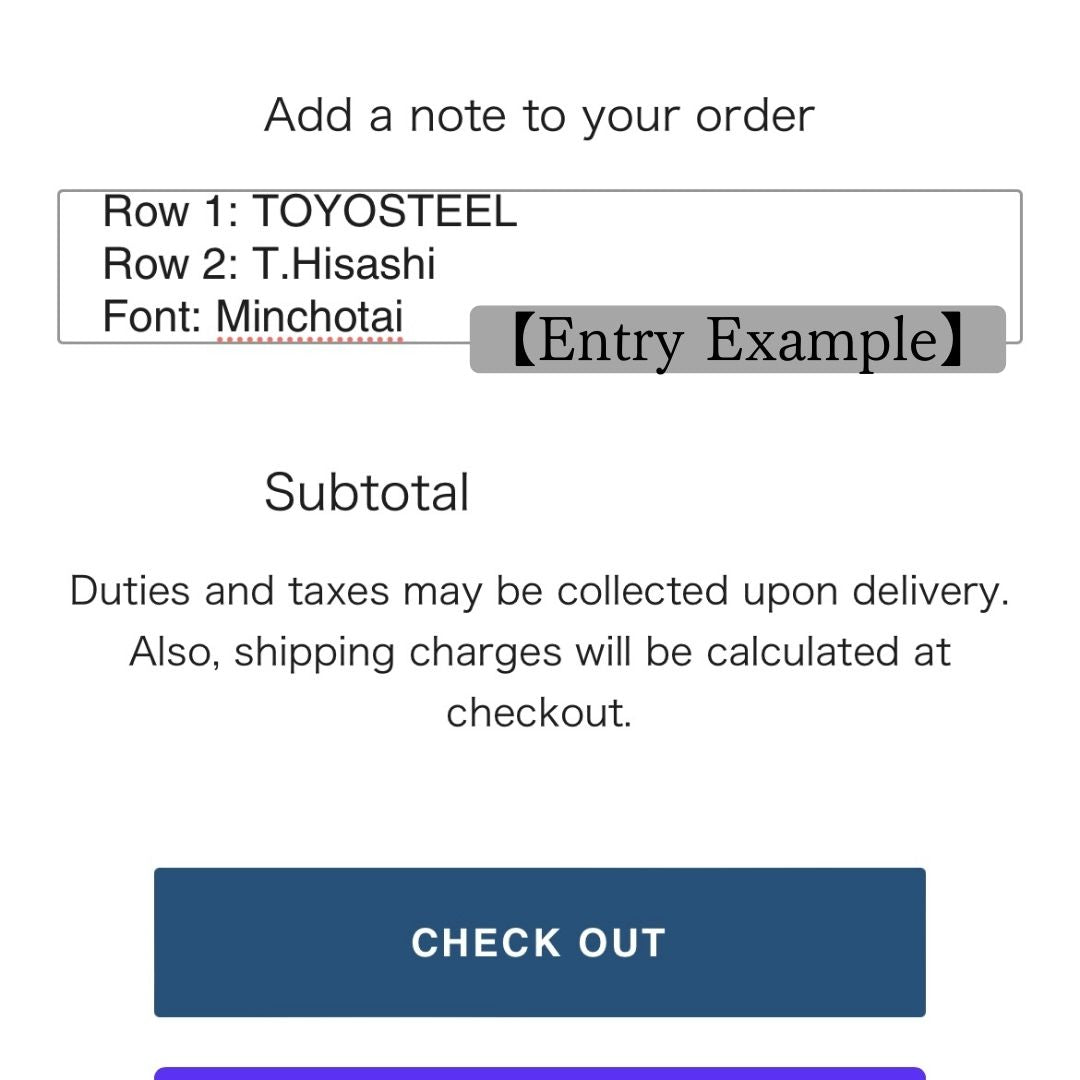Click the Row 1: prefix in the note

click(170, 212)
